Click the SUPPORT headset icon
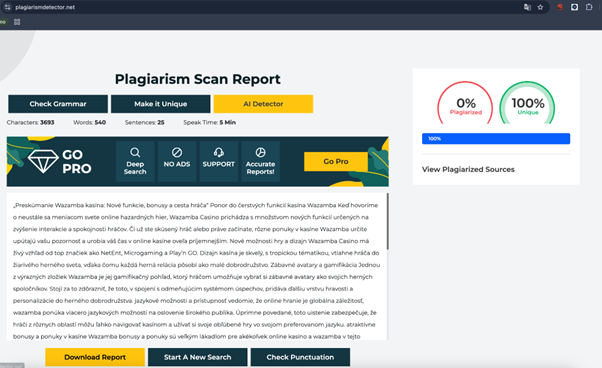 218,153
